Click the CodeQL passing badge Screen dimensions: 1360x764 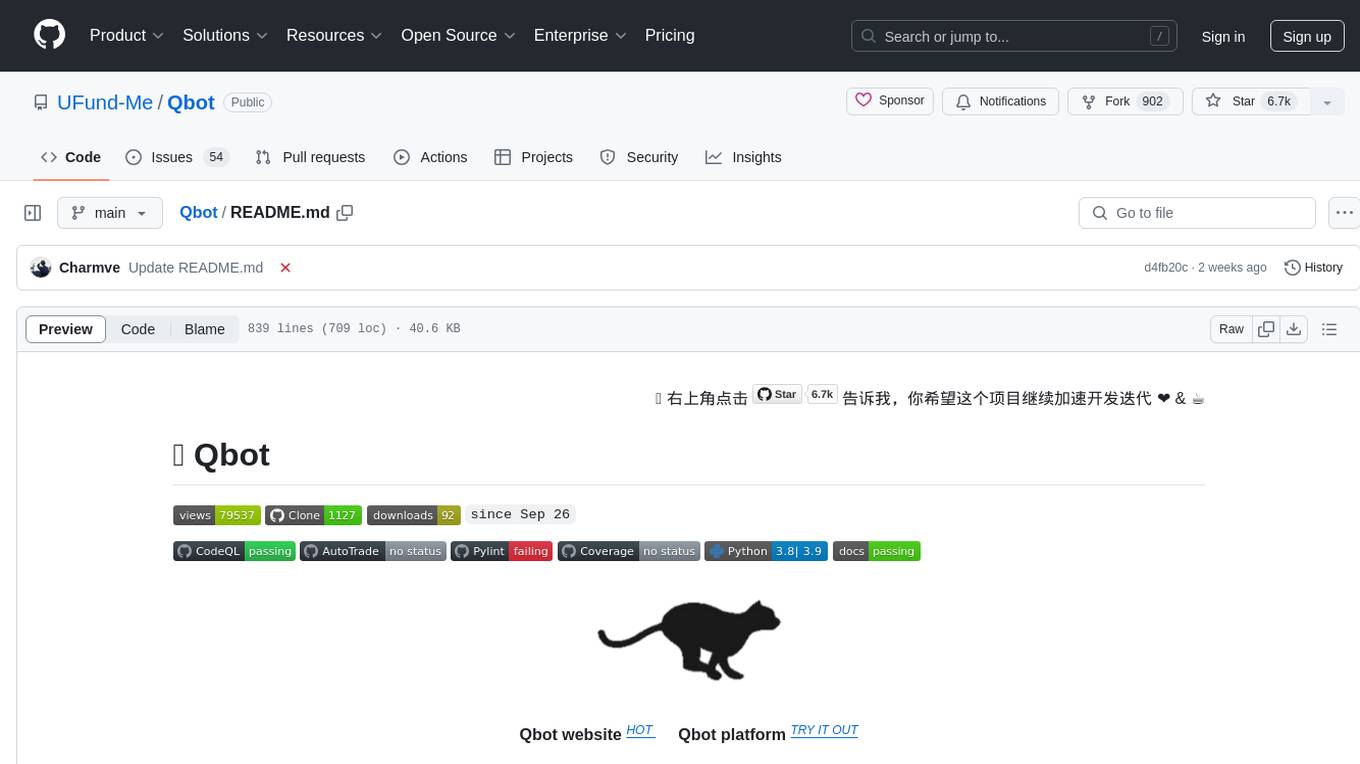234,551
